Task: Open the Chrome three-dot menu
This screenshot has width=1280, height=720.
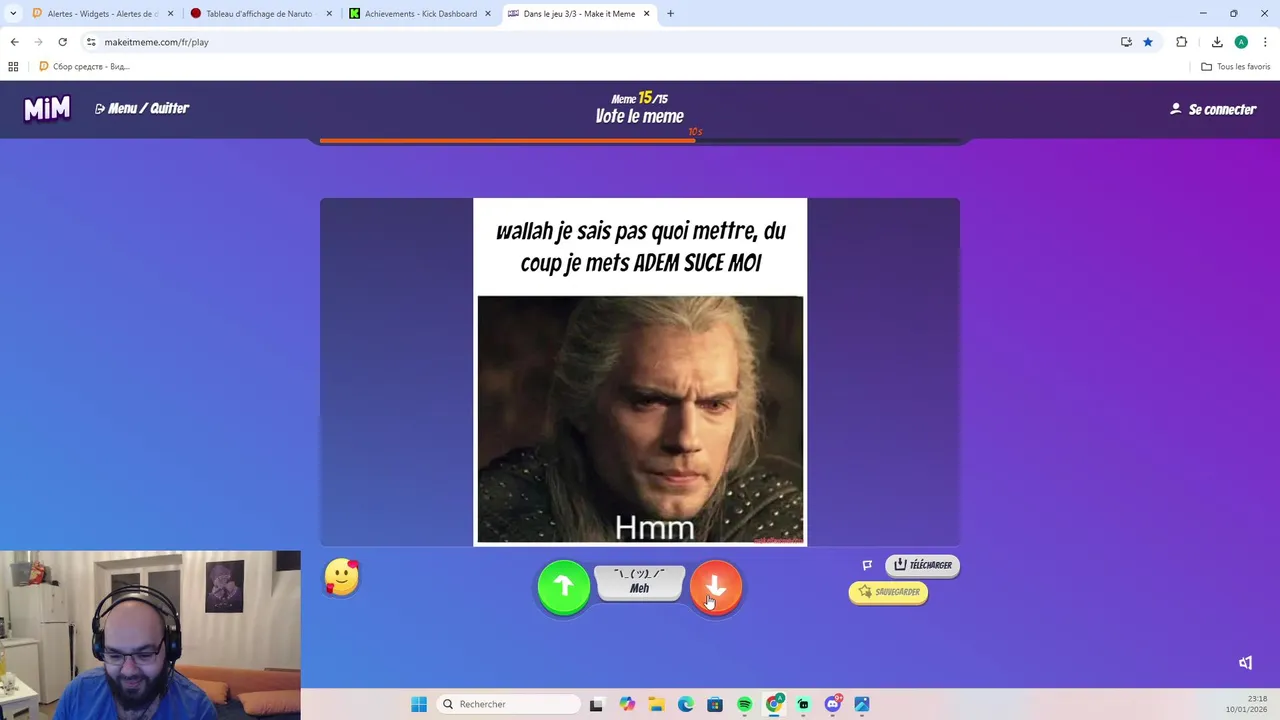Action: [1265, 42]
